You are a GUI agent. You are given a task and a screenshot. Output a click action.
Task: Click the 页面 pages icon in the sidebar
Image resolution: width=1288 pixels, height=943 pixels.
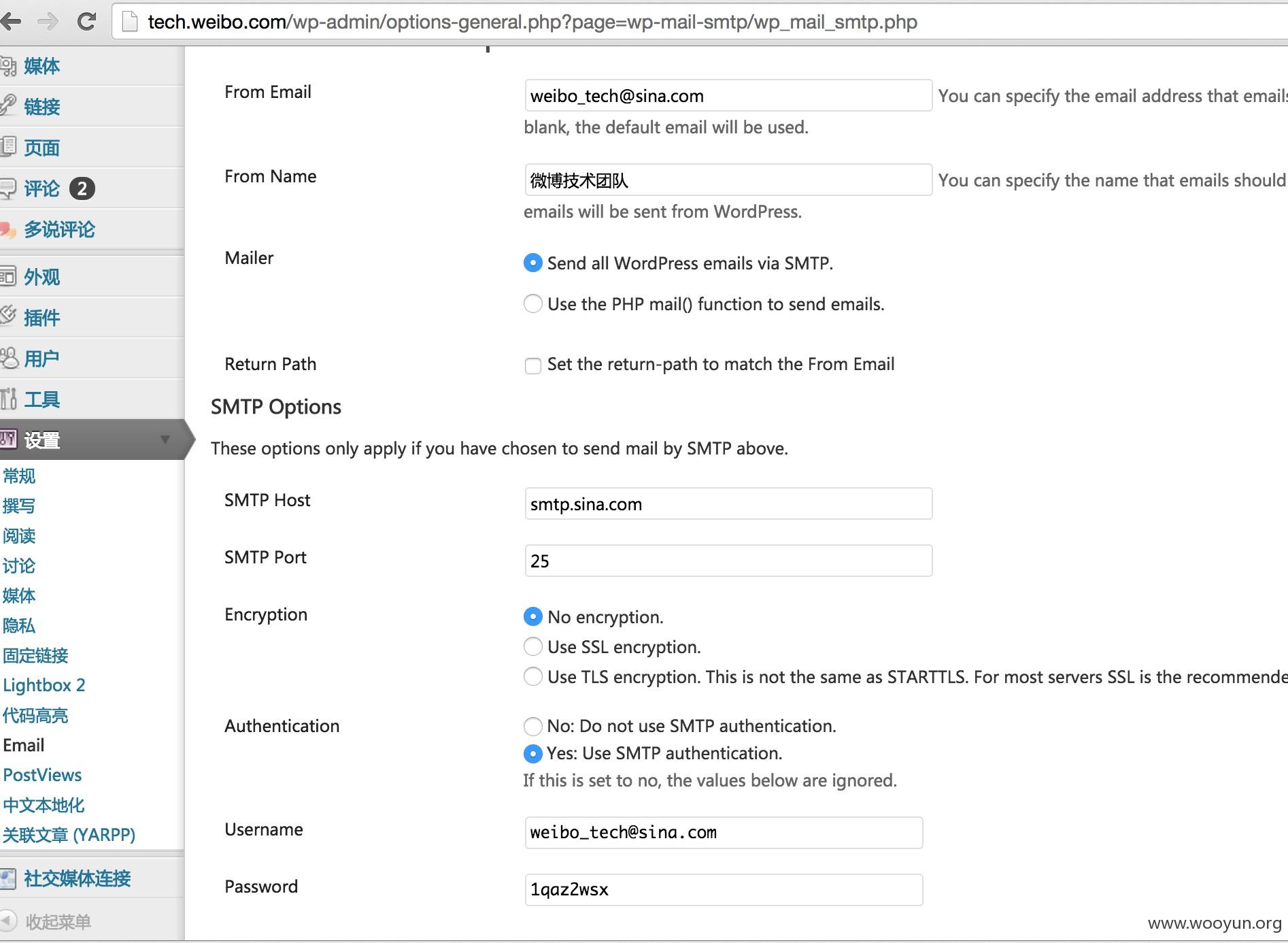click(7, 147)
